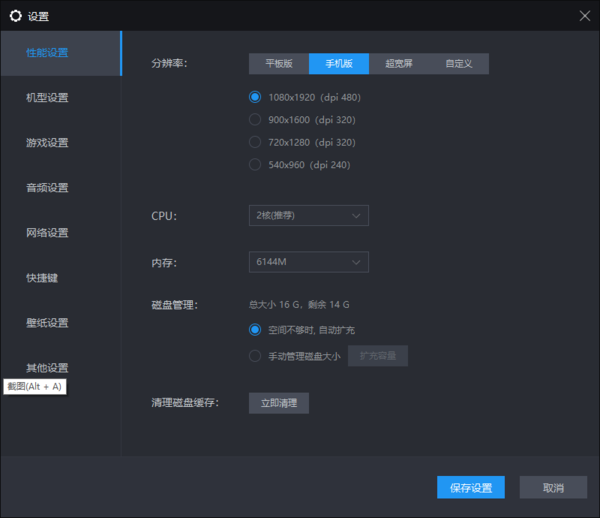This screenshot has width=600, height=518.
Task: Select the 自定义 resolution tab
Action: [459, 64]
